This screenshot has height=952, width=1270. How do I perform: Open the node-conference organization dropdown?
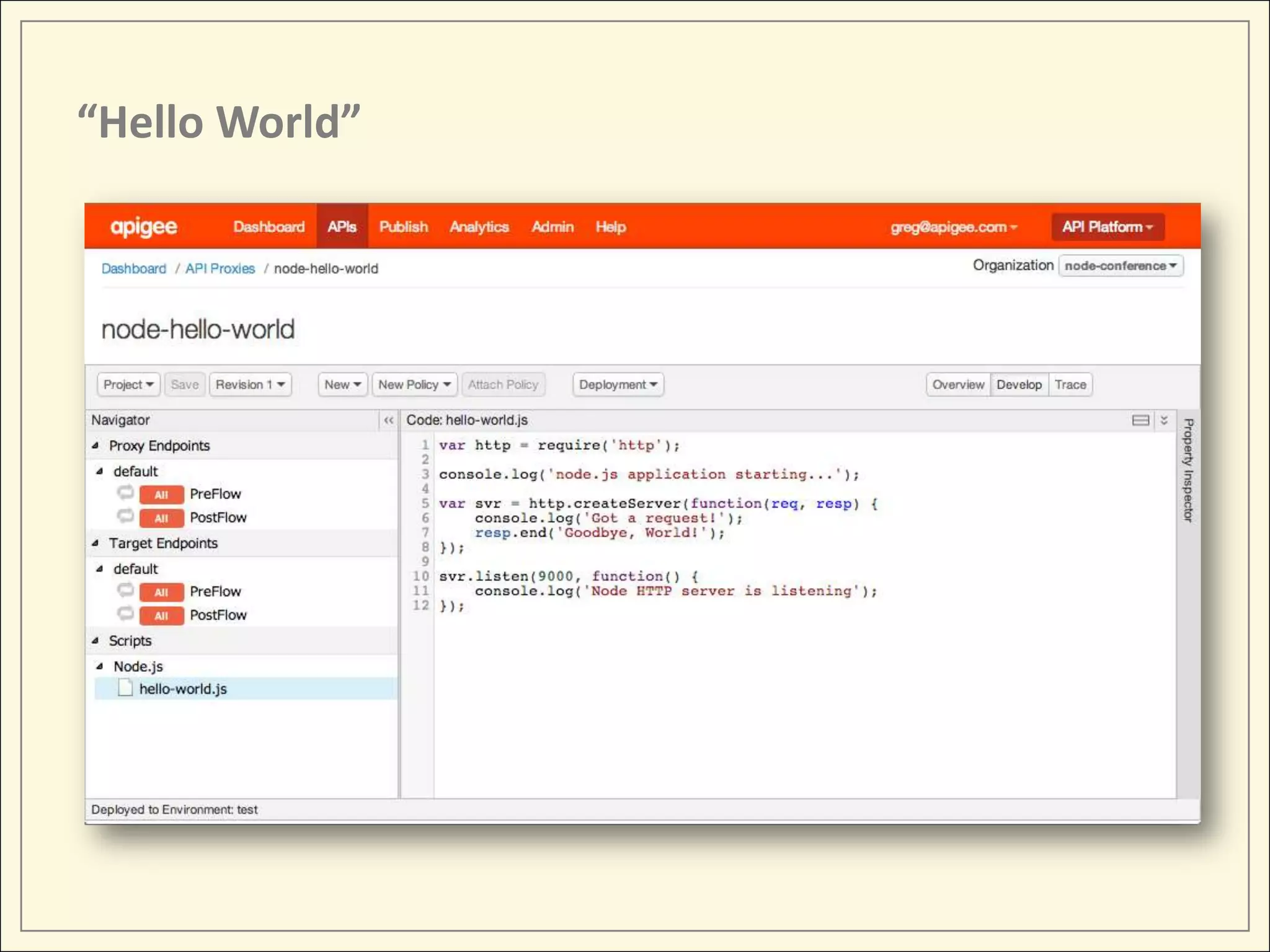point(1121,266)
